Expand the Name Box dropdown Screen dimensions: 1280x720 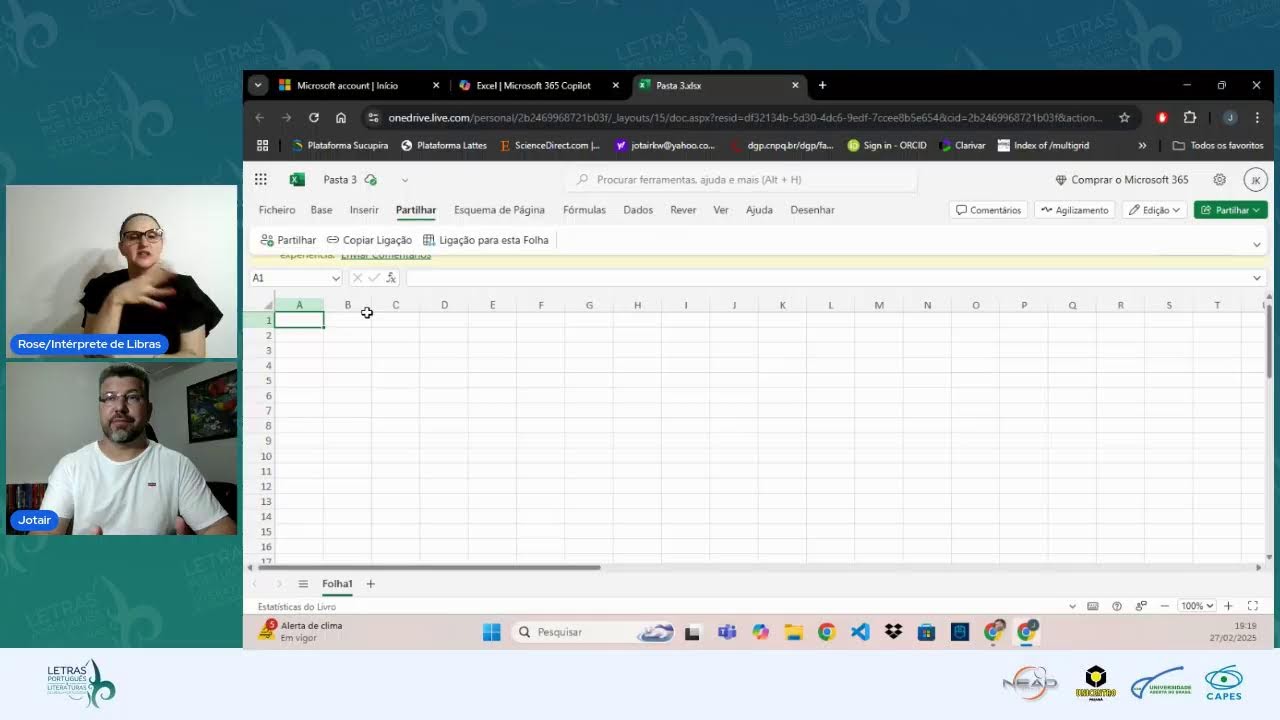click(335, 278)
